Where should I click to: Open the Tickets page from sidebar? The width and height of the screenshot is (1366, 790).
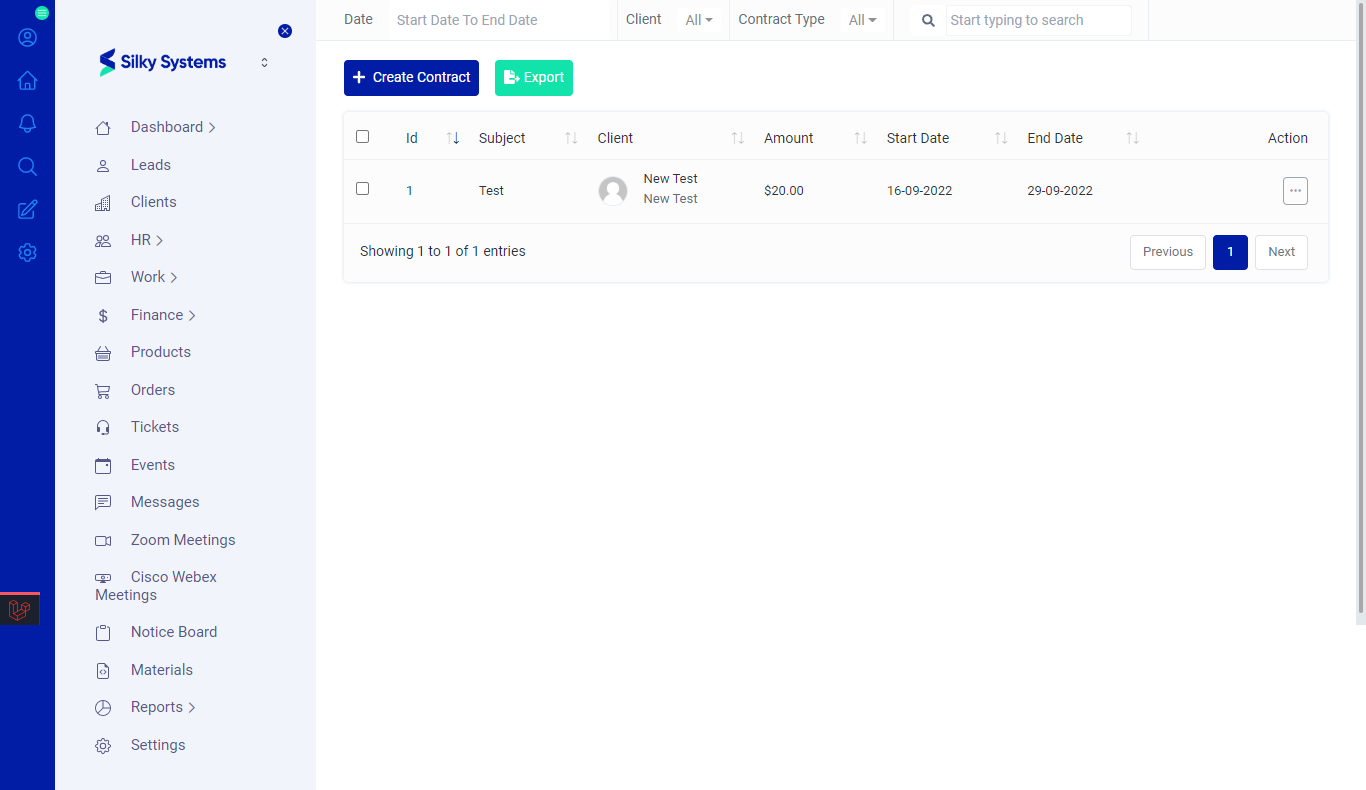click(x=154, y=427)
